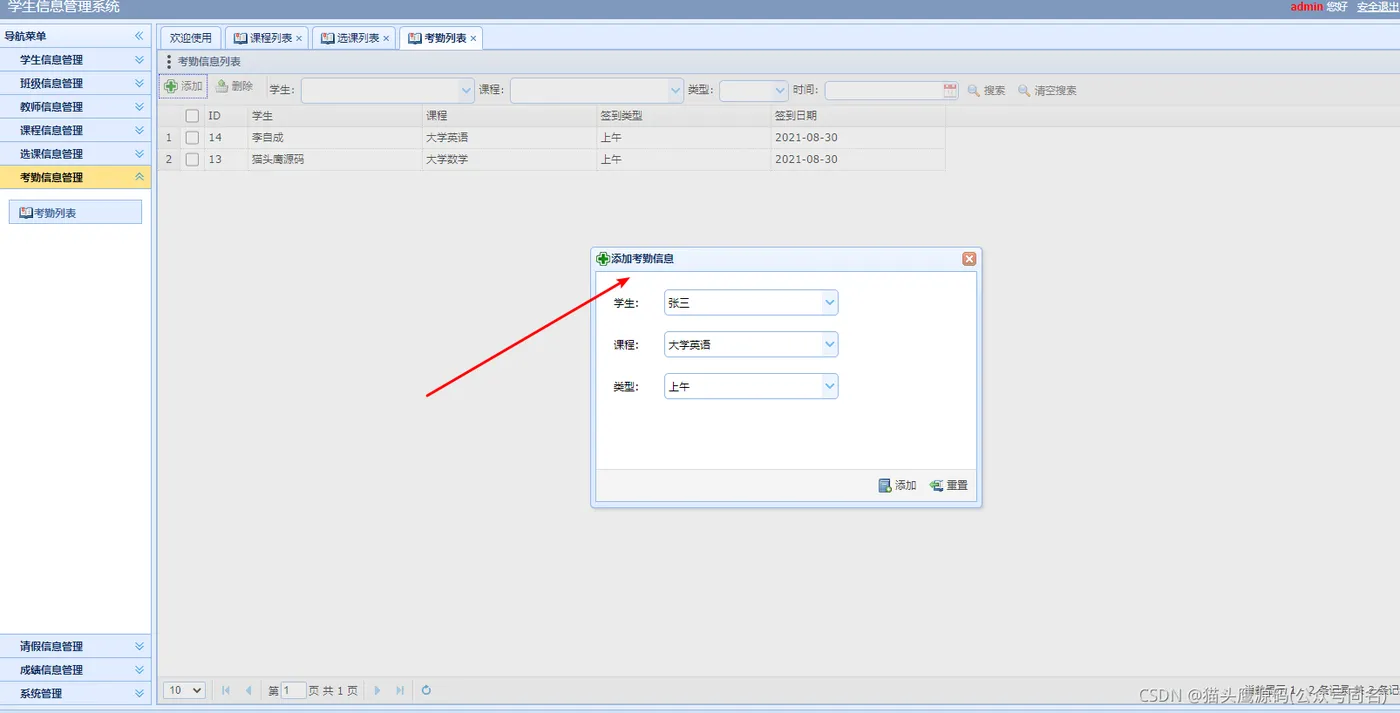Viewport: 1400px width, 713px height.
Task: Expand 成绩信息管理 accordion section
Action: pyautogui.click(x=76, y=670)
